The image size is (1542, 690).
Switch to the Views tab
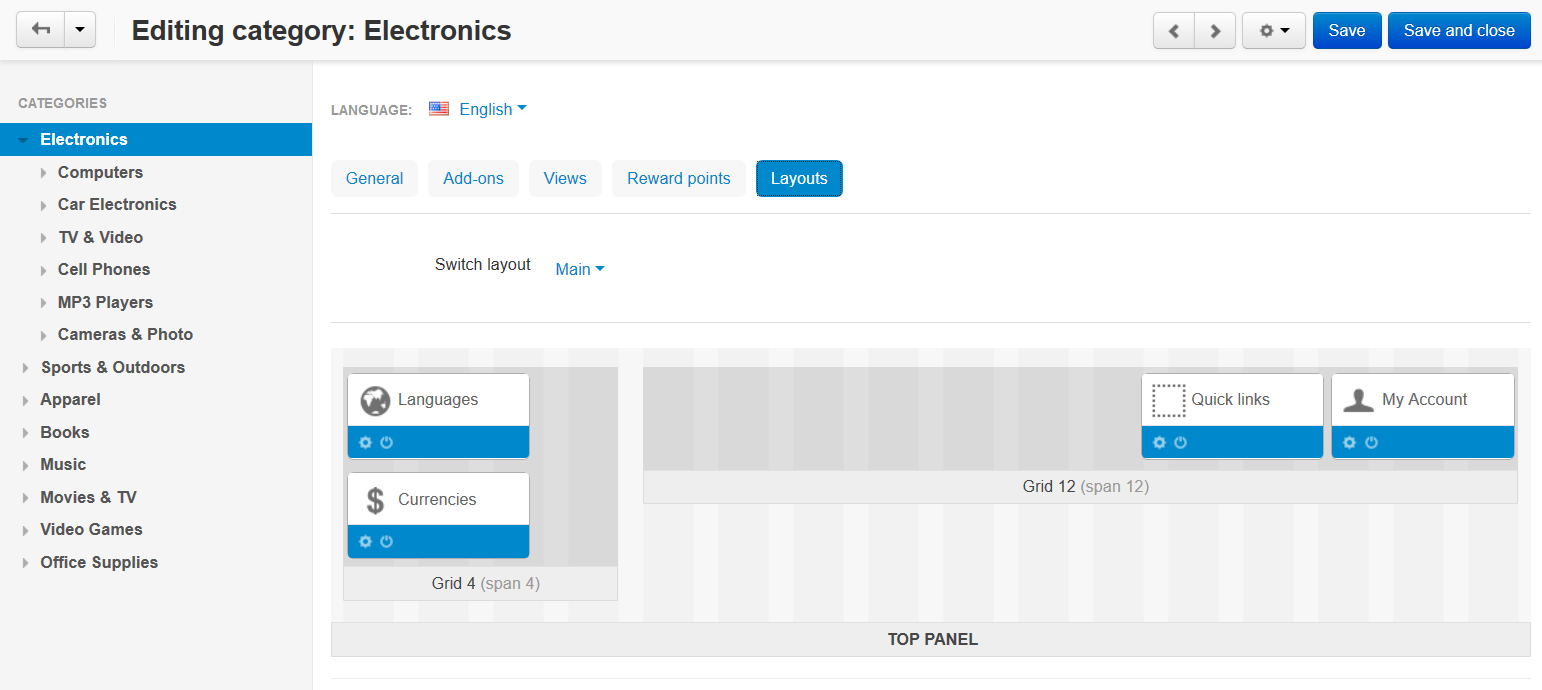point(565,178)
